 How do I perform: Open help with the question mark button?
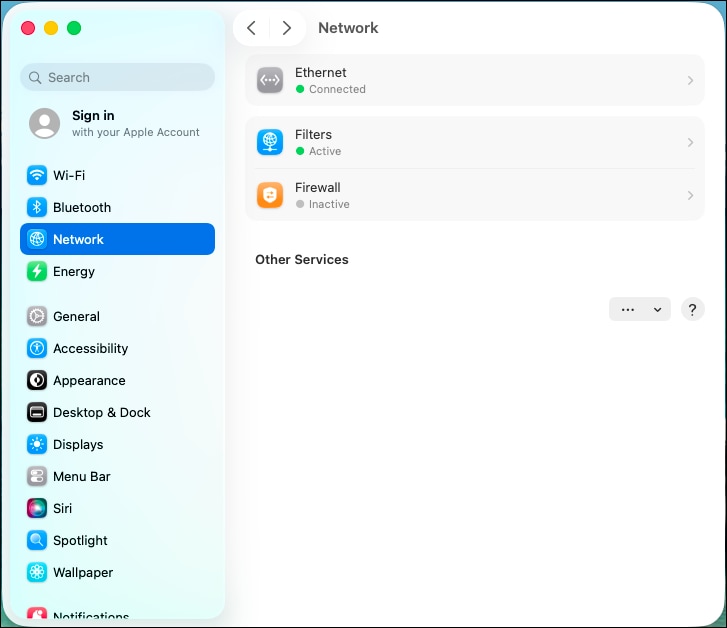click(x=692, y=309)
